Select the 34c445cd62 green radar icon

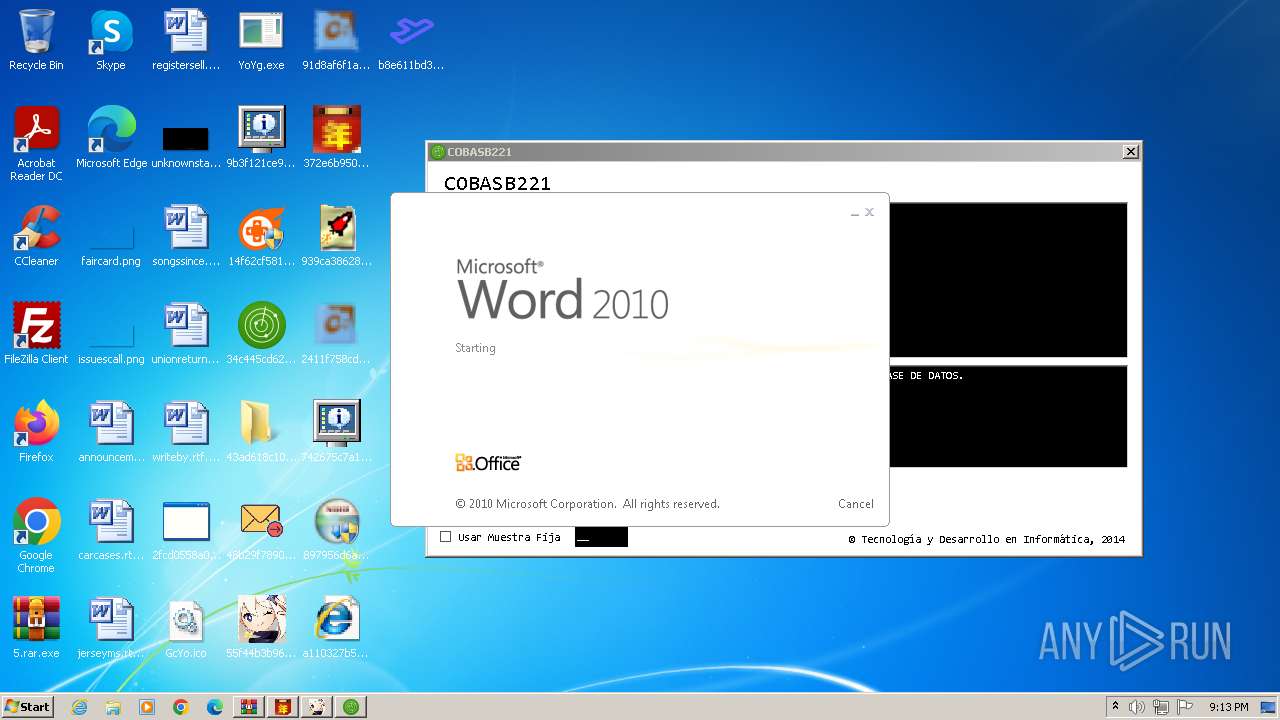point(261,334)
